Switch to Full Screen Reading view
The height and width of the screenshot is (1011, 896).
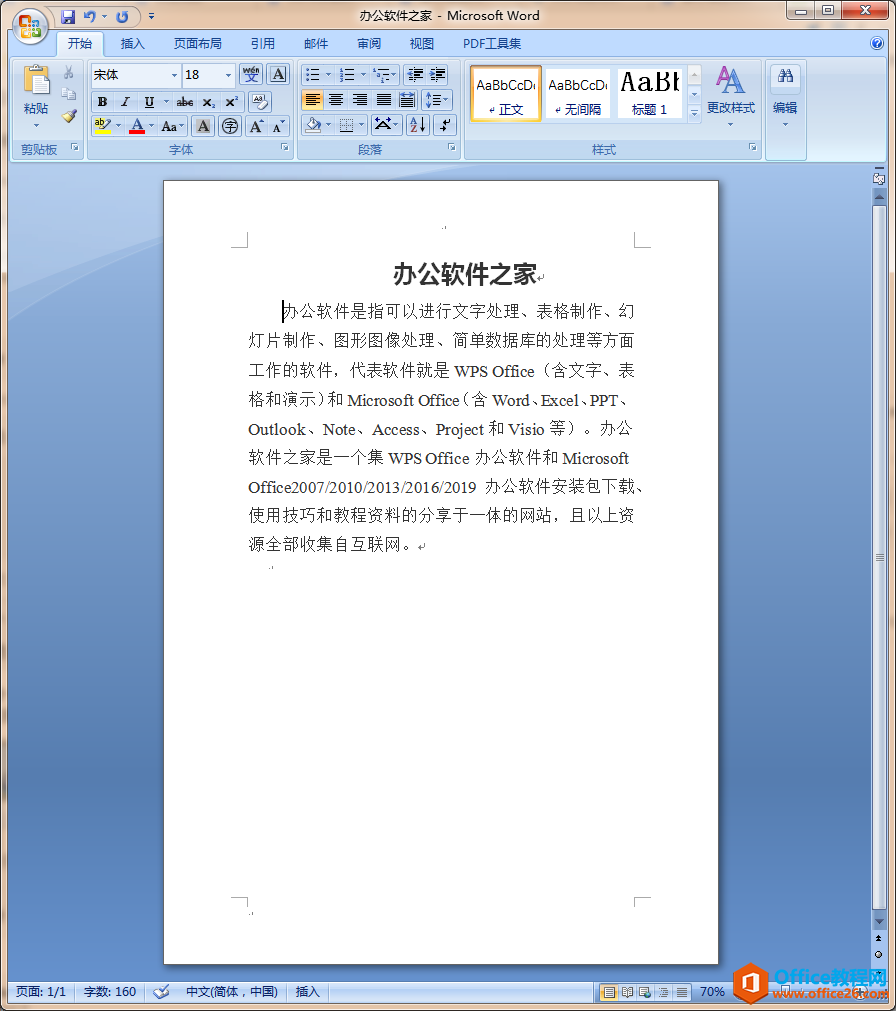627,992
